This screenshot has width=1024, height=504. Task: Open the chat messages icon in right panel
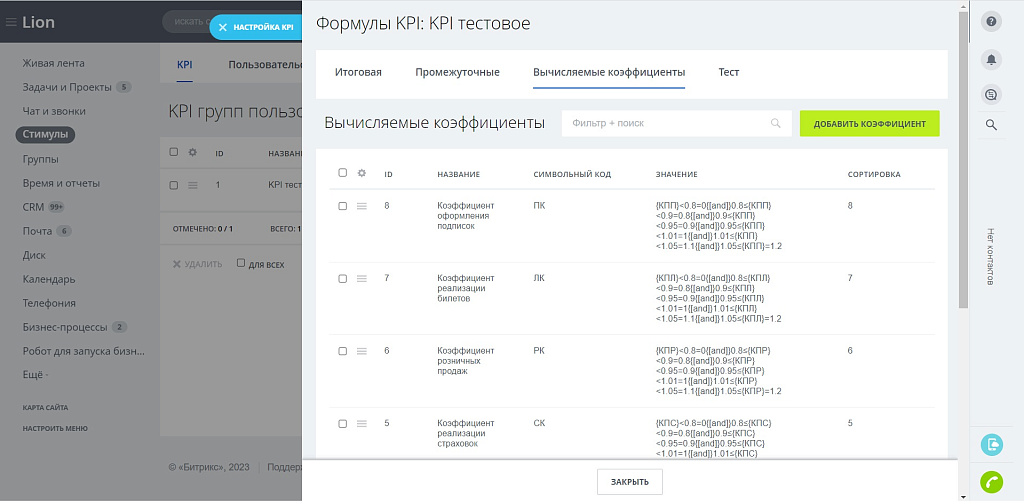[991, 93]
